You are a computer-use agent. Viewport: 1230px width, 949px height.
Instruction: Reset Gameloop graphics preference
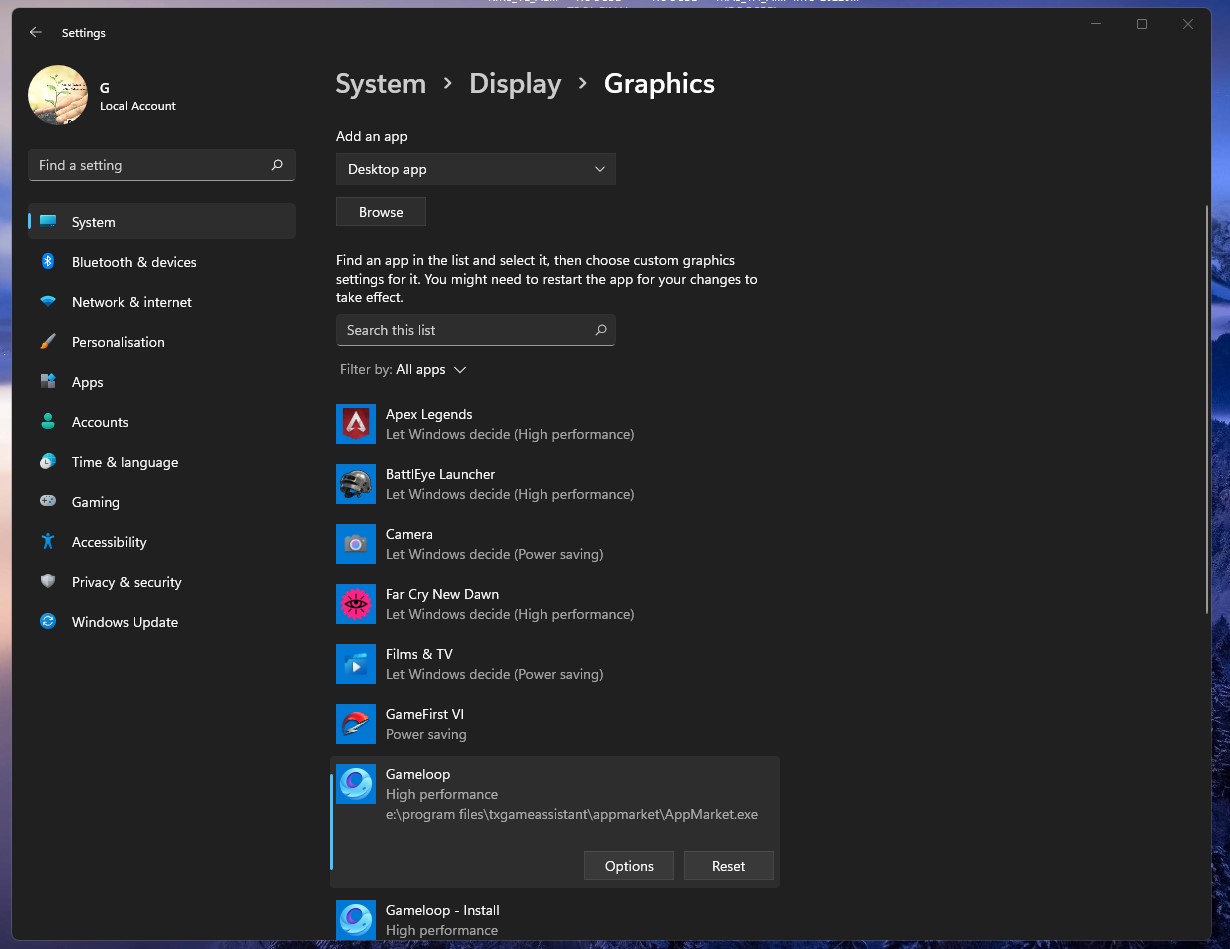[729, 866]
